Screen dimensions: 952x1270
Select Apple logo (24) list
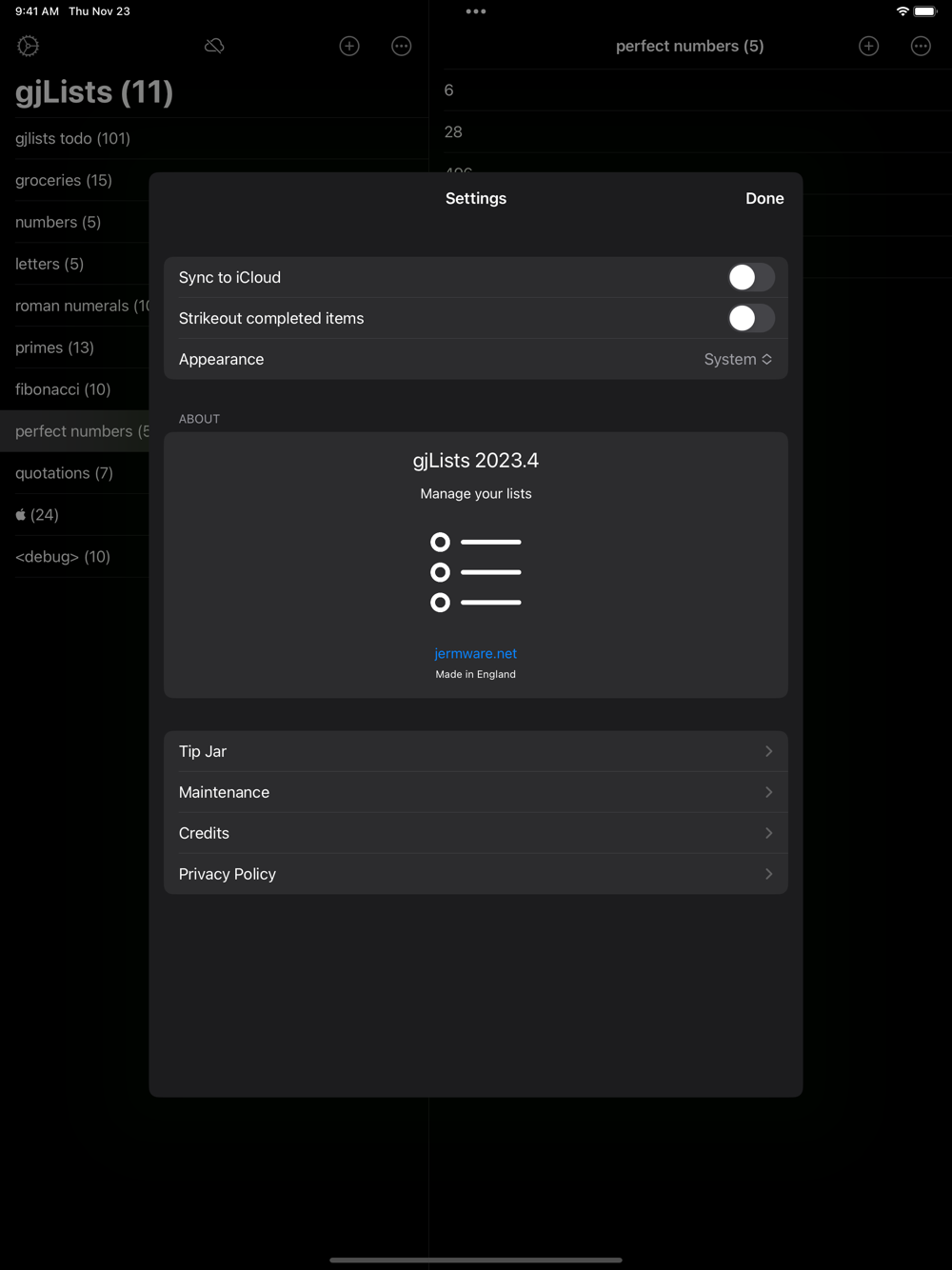tap(74, 515)
